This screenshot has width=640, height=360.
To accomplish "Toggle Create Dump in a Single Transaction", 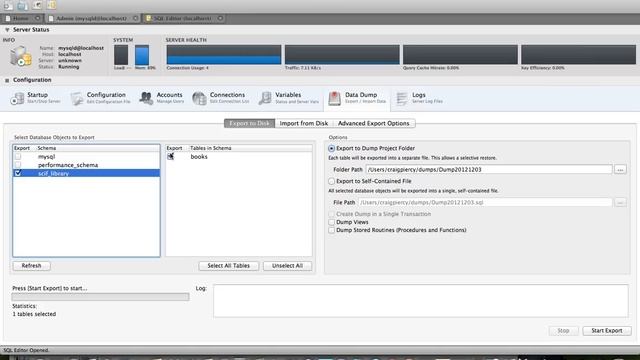I will tap(331, 214).
